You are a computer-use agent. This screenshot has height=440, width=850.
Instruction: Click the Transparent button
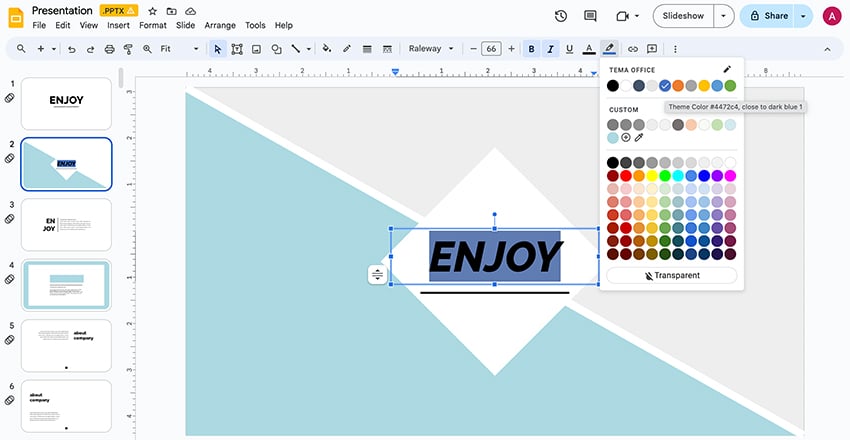point(671,275)
